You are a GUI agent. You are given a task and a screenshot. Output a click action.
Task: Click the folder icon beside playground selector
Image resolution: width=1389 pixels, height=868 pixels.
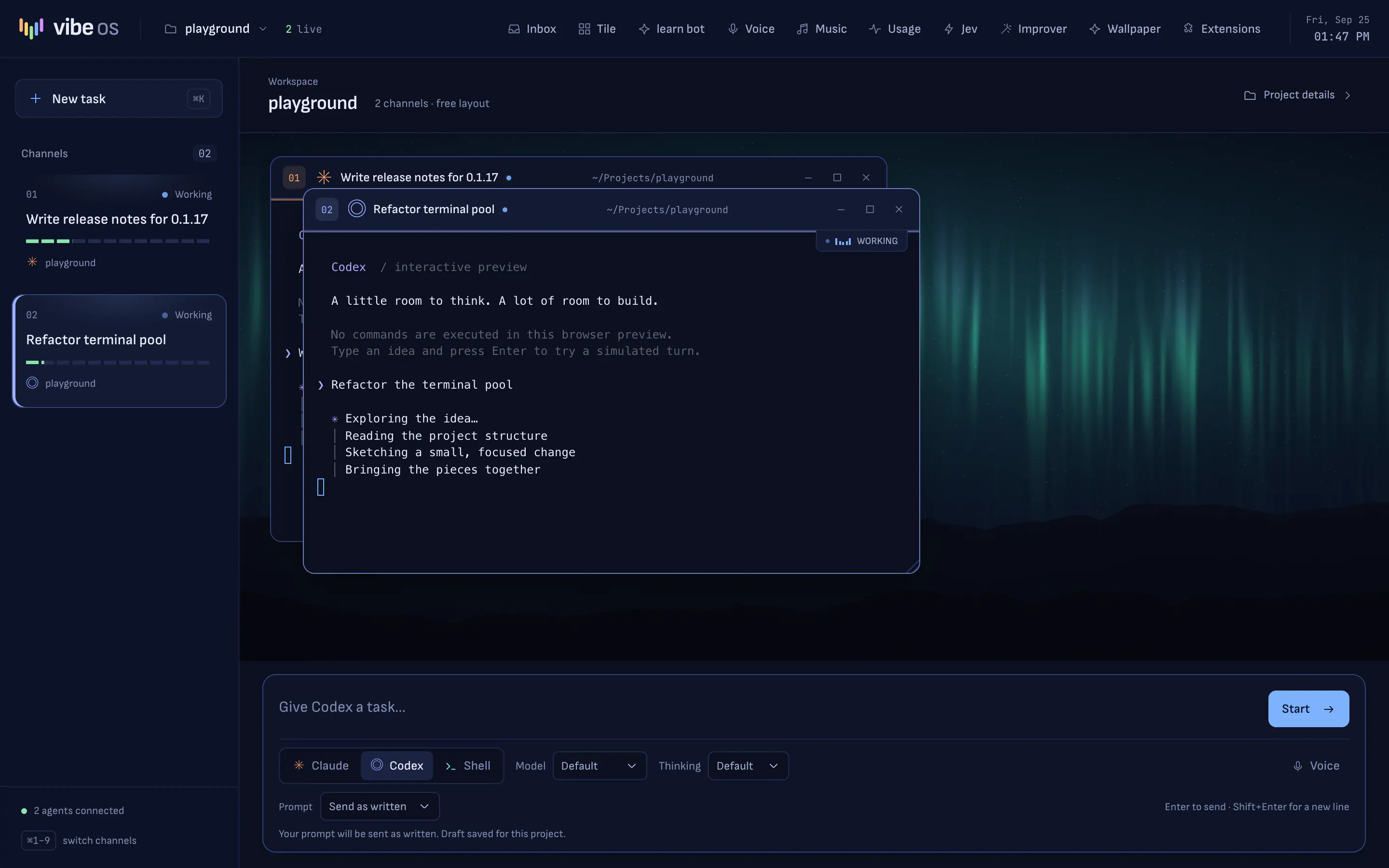pyautogui.click(x=170, y=29)
